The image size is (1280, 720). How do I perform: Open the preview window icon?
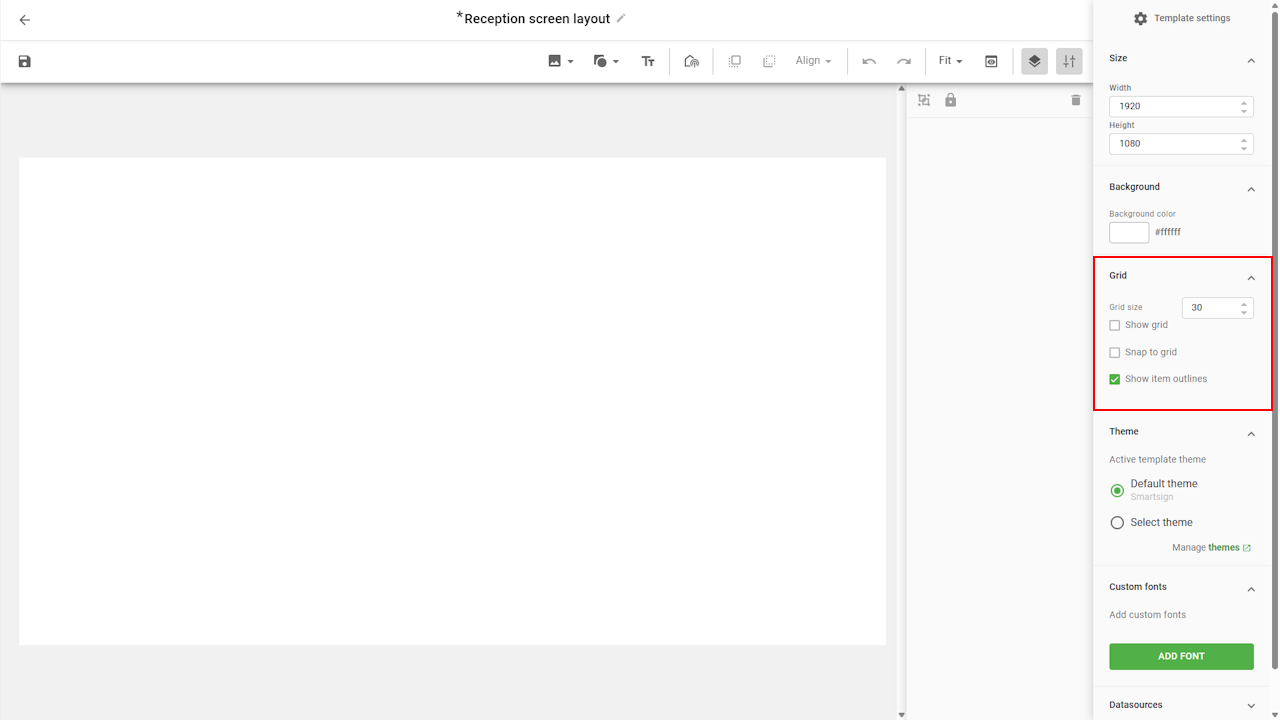coord(991,61)
